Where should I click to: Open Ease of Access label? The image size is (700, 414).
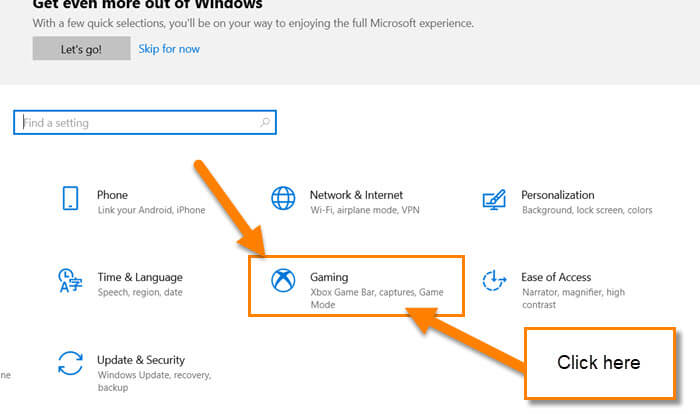[x=556, y=277]
